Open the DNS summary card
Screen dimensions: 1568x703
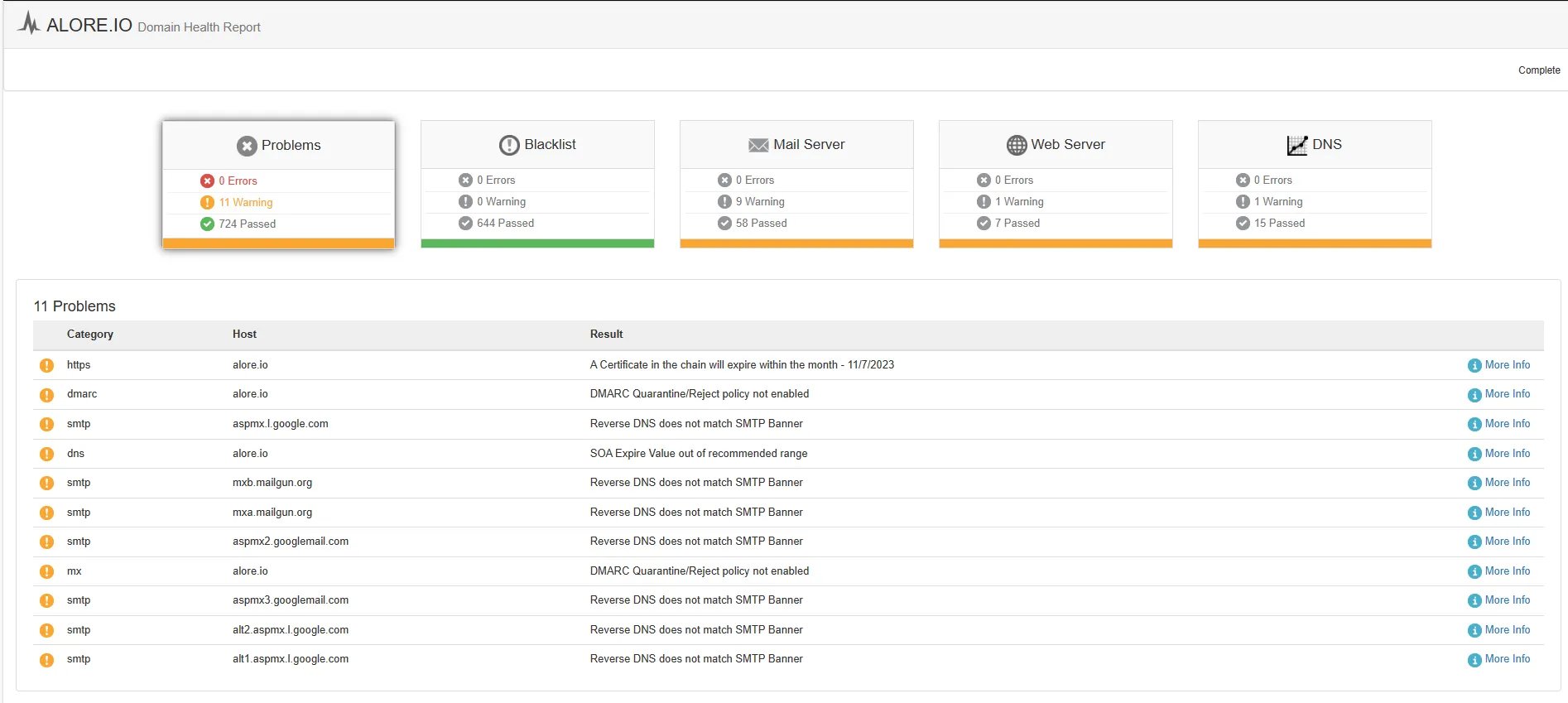(x=1315, y=184)
